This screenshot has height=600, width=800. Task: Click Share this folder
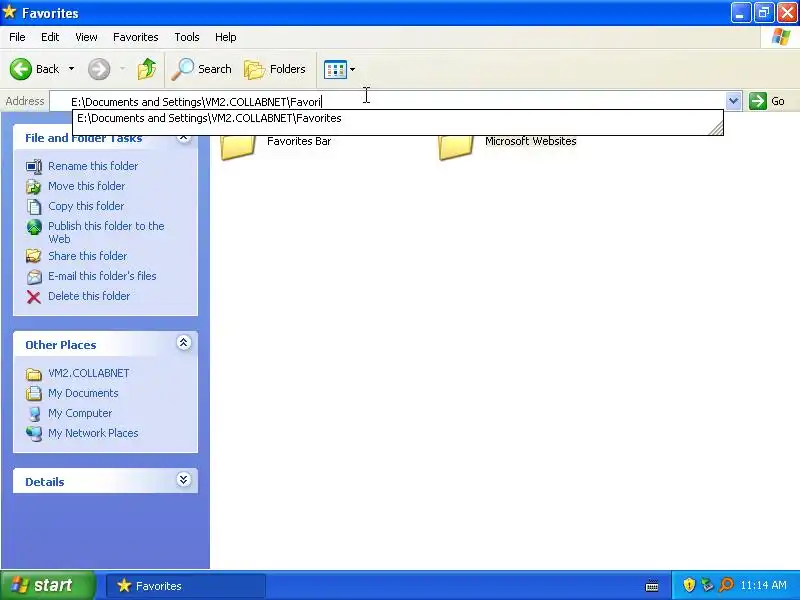tap(87, 256)
